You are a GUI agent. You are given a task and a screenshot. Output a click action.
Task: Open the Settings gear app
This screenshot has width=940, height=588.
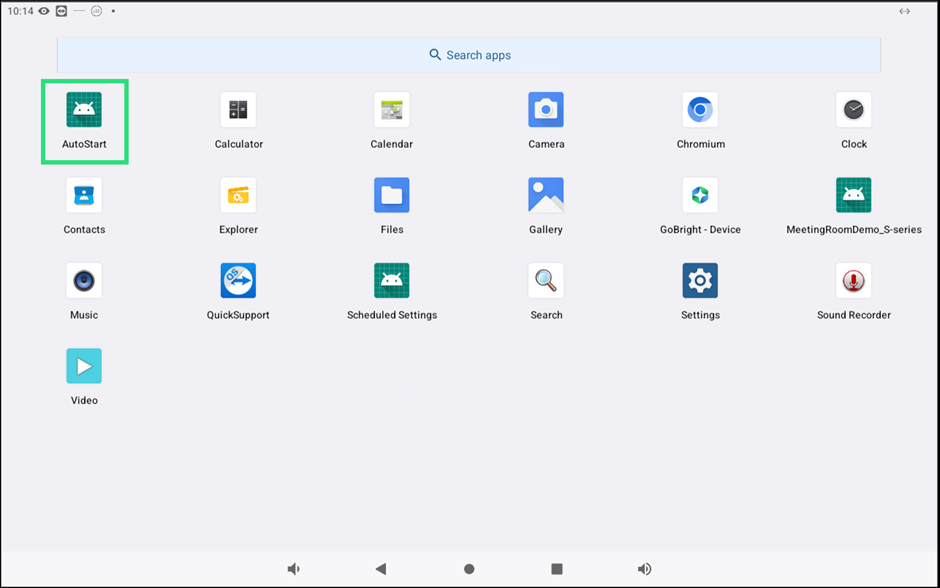pos(700,281)
